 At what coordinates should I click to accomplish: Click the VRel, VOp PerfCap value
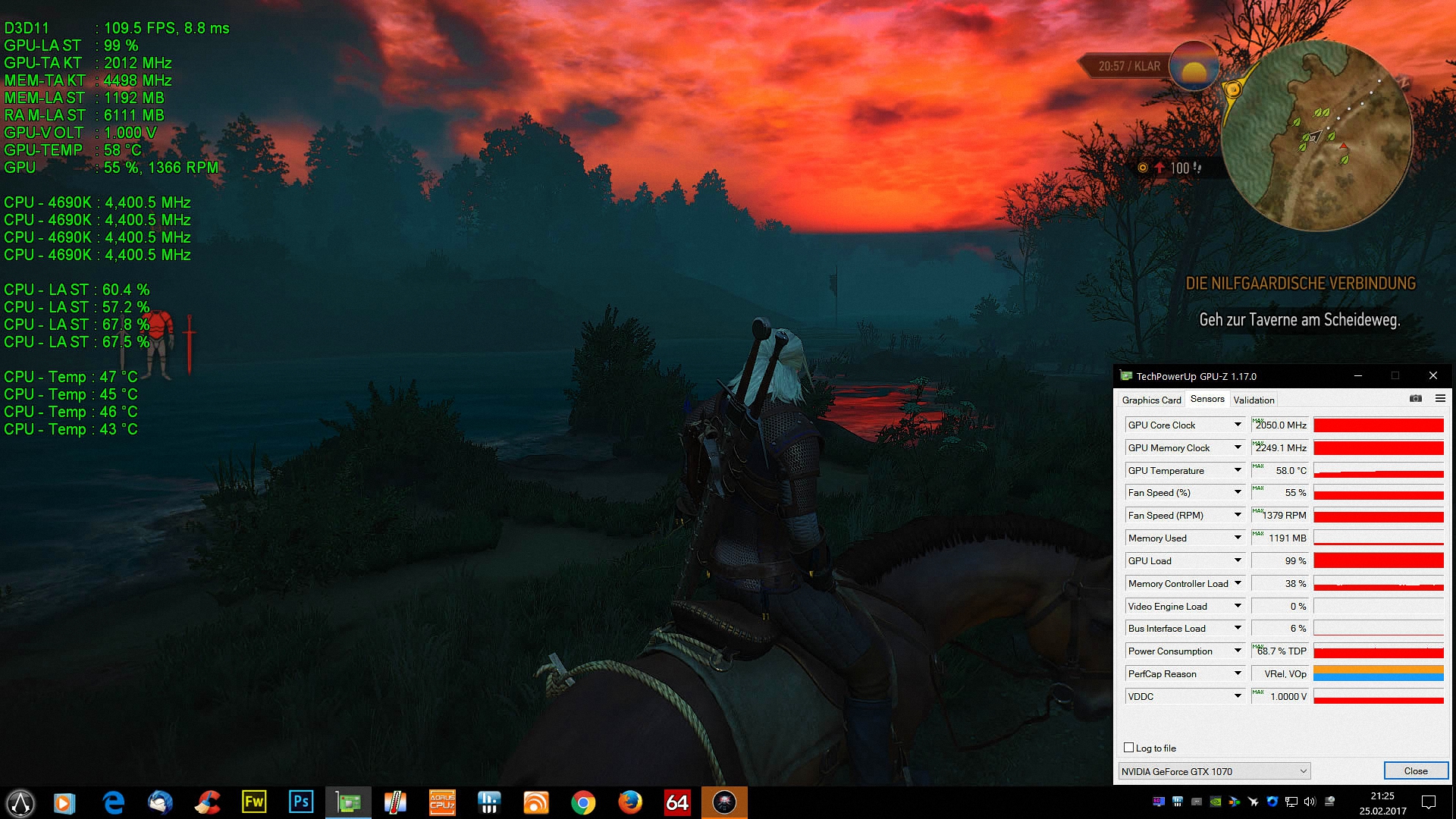1280,674
